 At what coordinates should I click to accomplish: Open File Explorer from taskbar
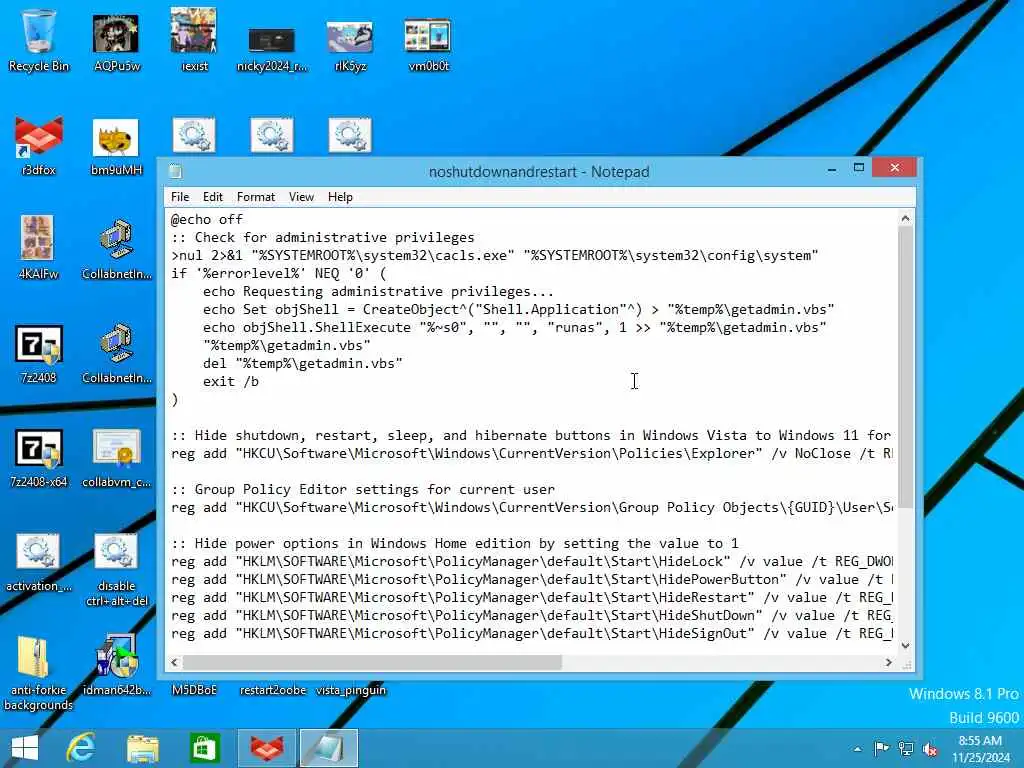click(x=142, y=748)
